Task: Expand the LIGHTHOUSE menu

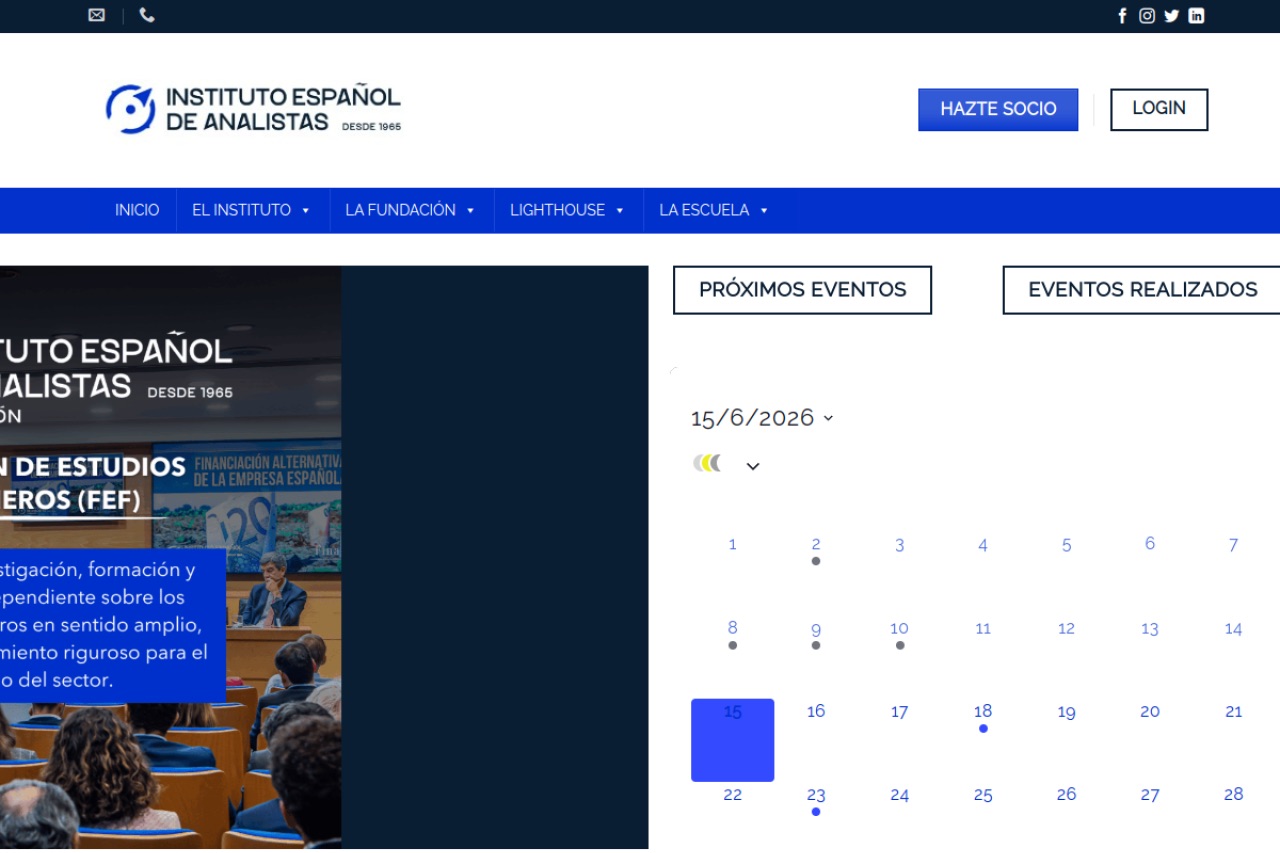Action: click(x=568, y=210)
